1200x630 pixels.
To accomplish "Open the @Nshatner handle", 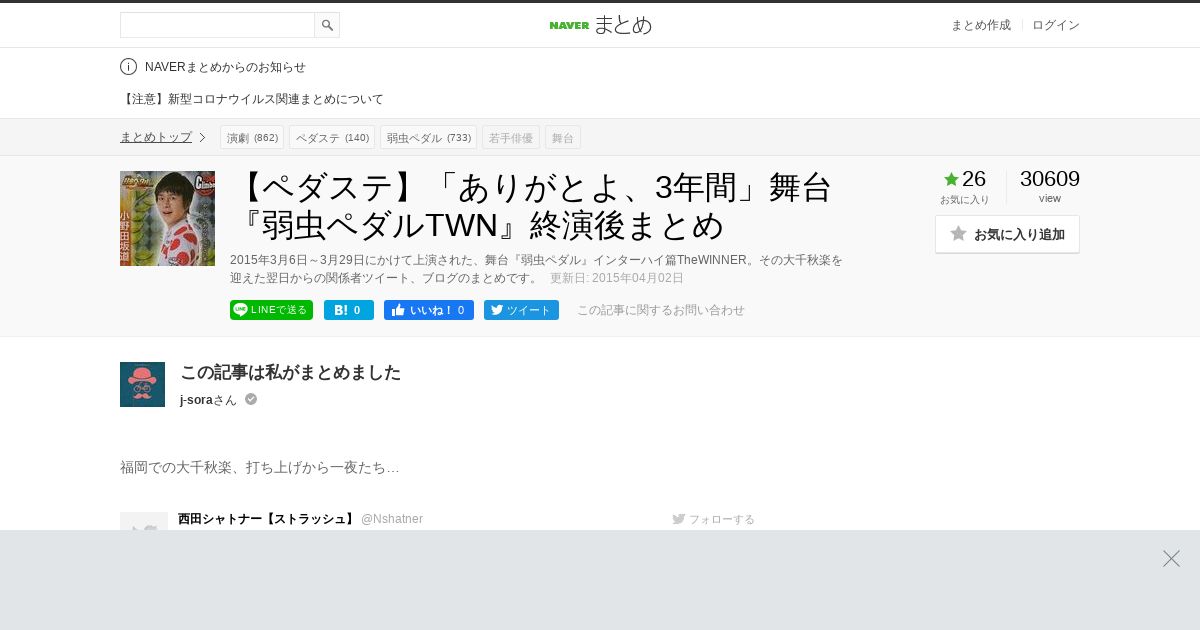I will pos(392,519).
